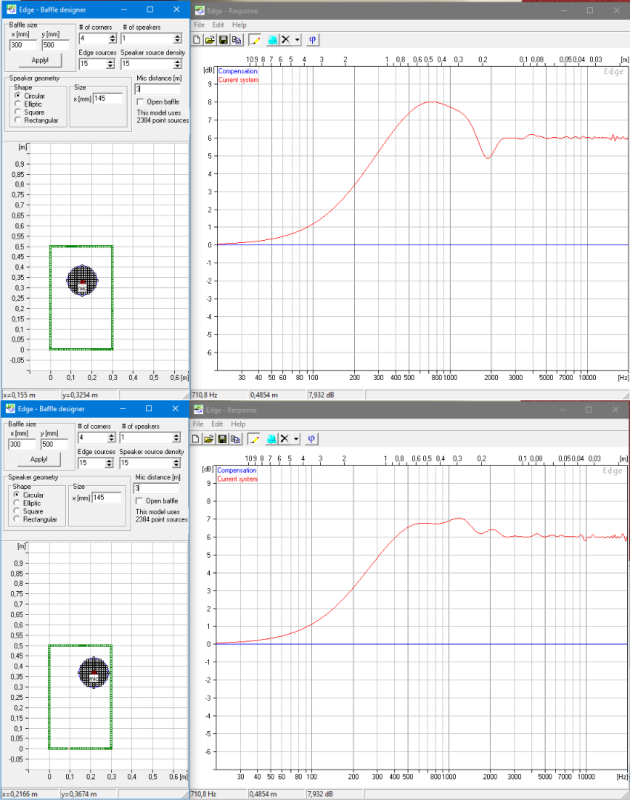Click Save disk icon in upper Response toolbar

(x=223, y=40)
